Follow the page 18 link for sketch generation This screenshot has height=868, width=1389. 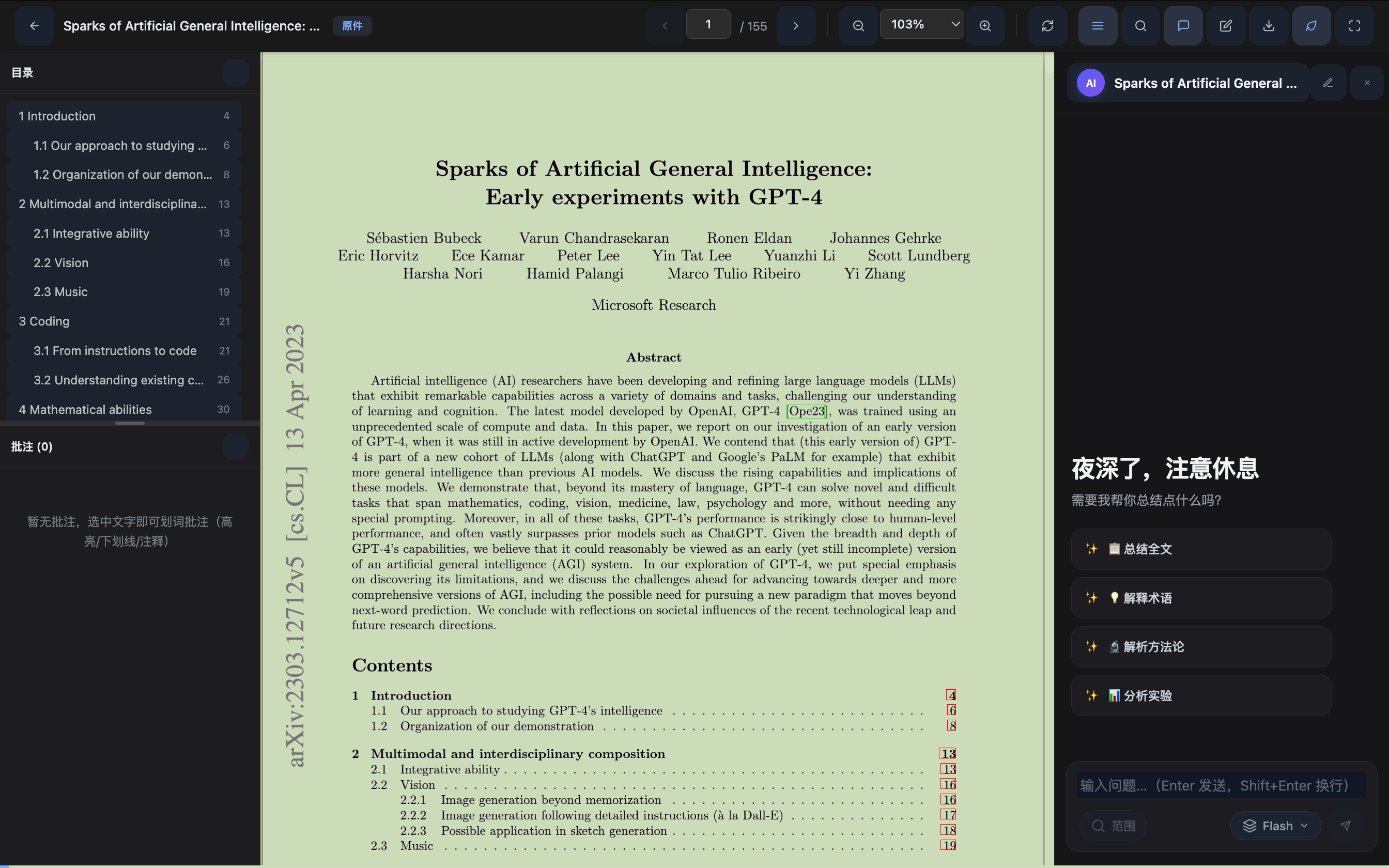(948, 830)
